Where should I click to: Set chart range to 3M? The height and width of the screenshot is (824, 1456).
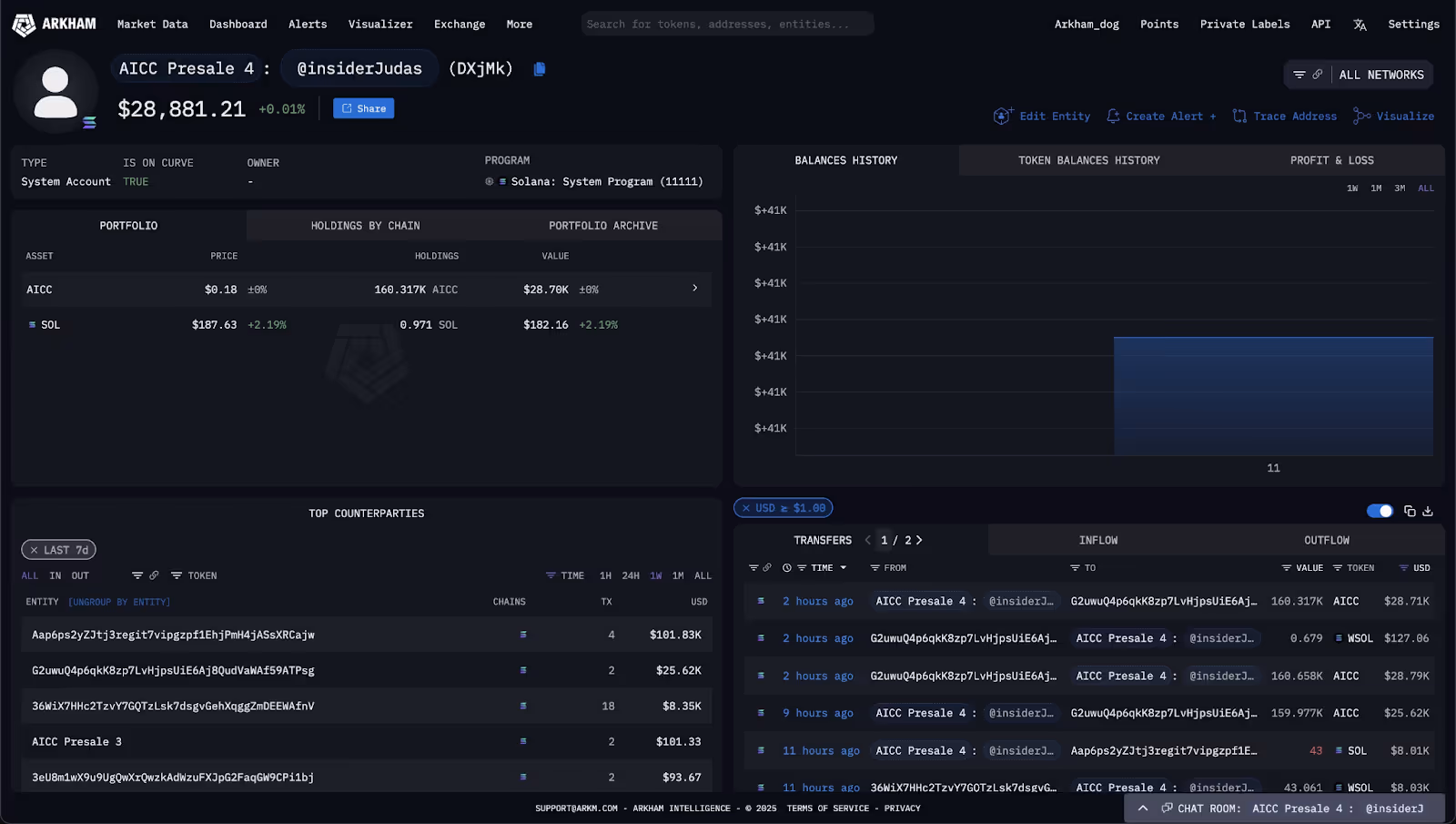[1400, 188]
